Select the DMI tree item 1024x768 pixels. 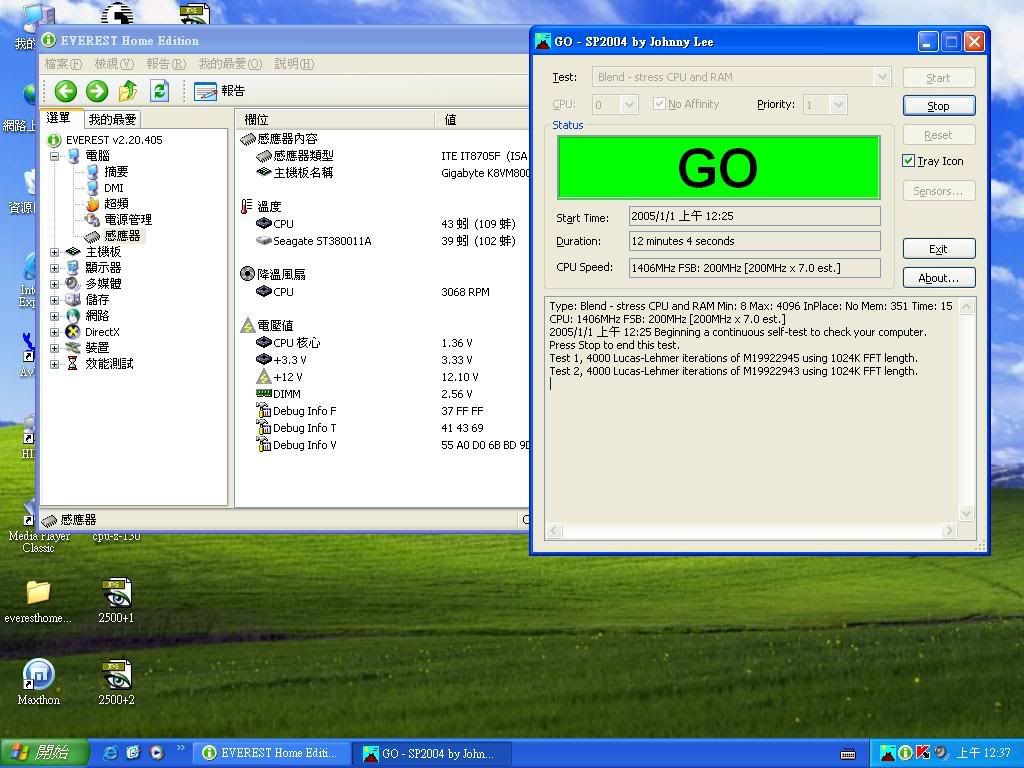pyautogui.click(x=114, y=188)
